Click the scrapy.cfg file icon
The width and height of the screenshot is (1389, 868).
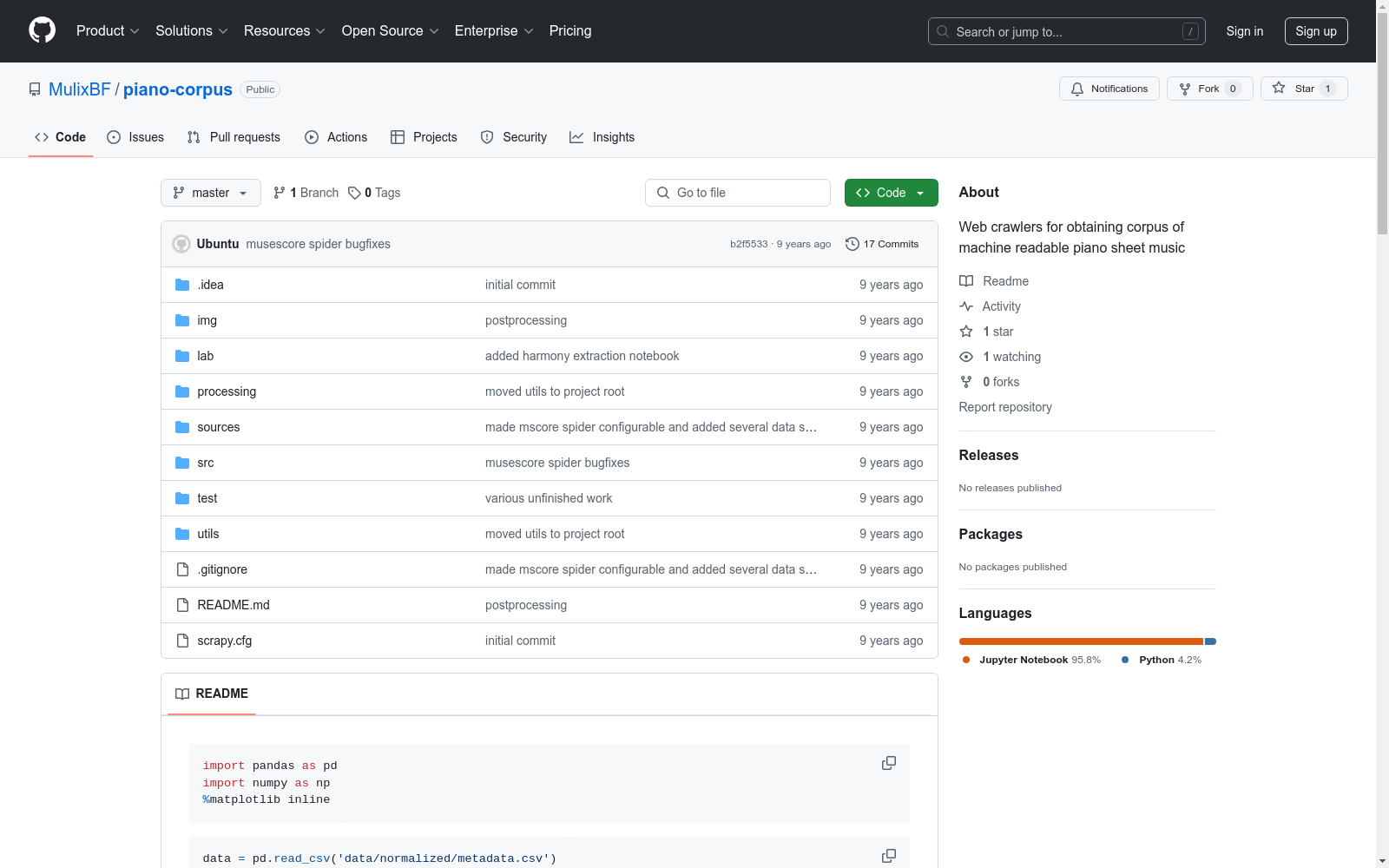(182, 641)
